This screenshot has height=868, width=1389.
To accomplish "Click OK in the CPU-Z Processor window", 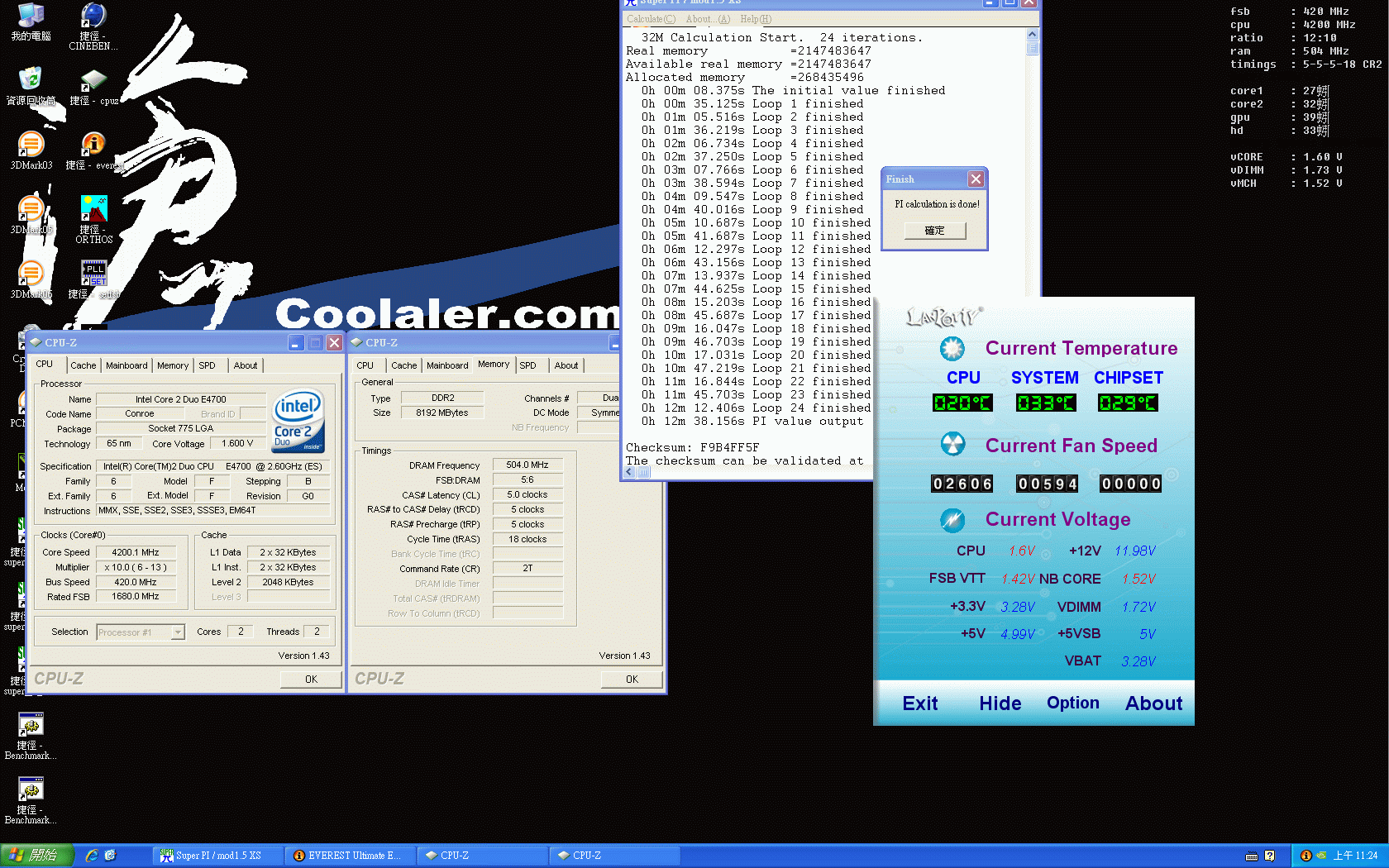I will 311,680.
